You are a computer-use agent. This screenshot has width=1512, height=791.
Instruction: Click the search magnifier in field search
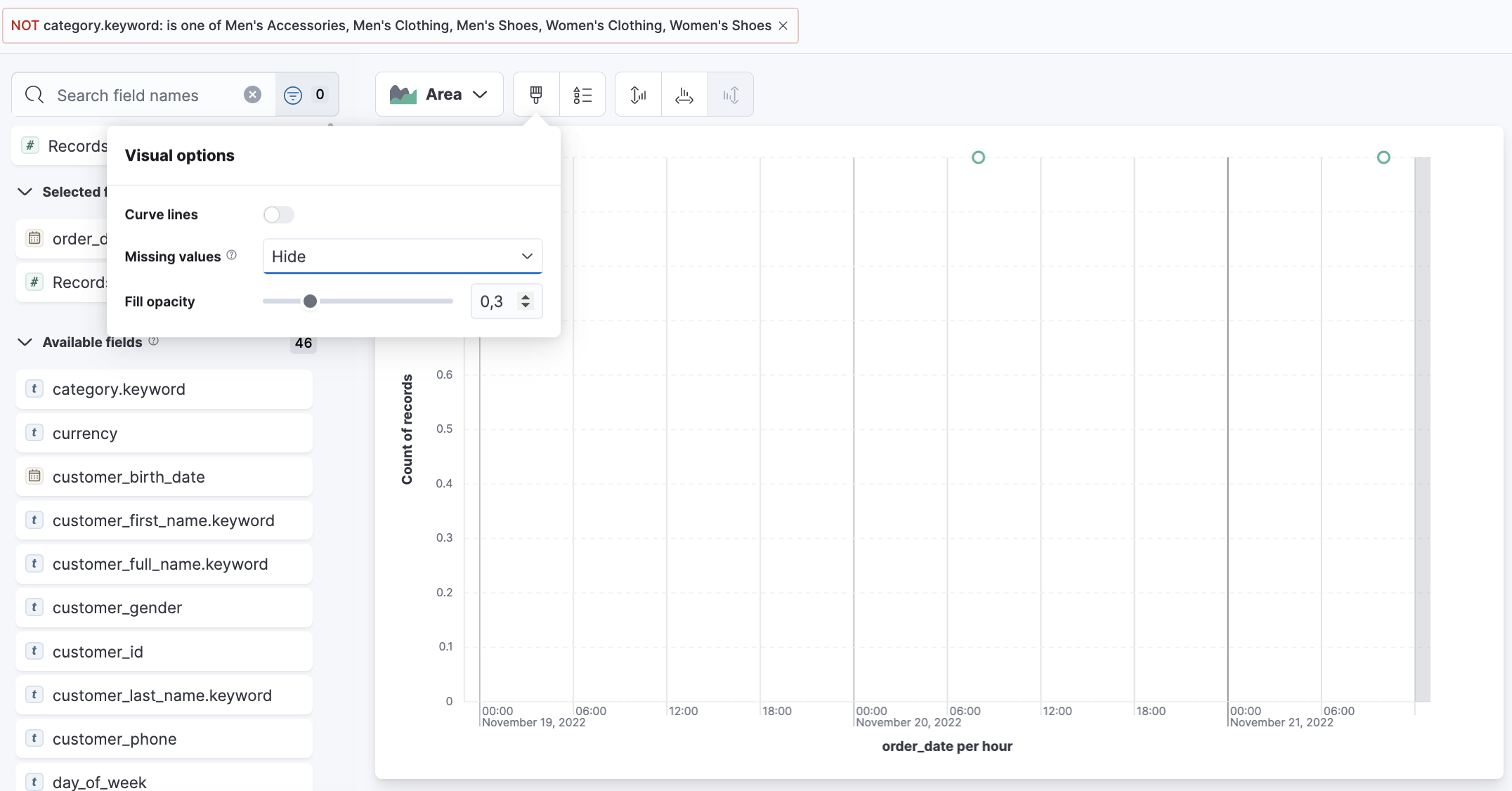click(x=34, y=95)
